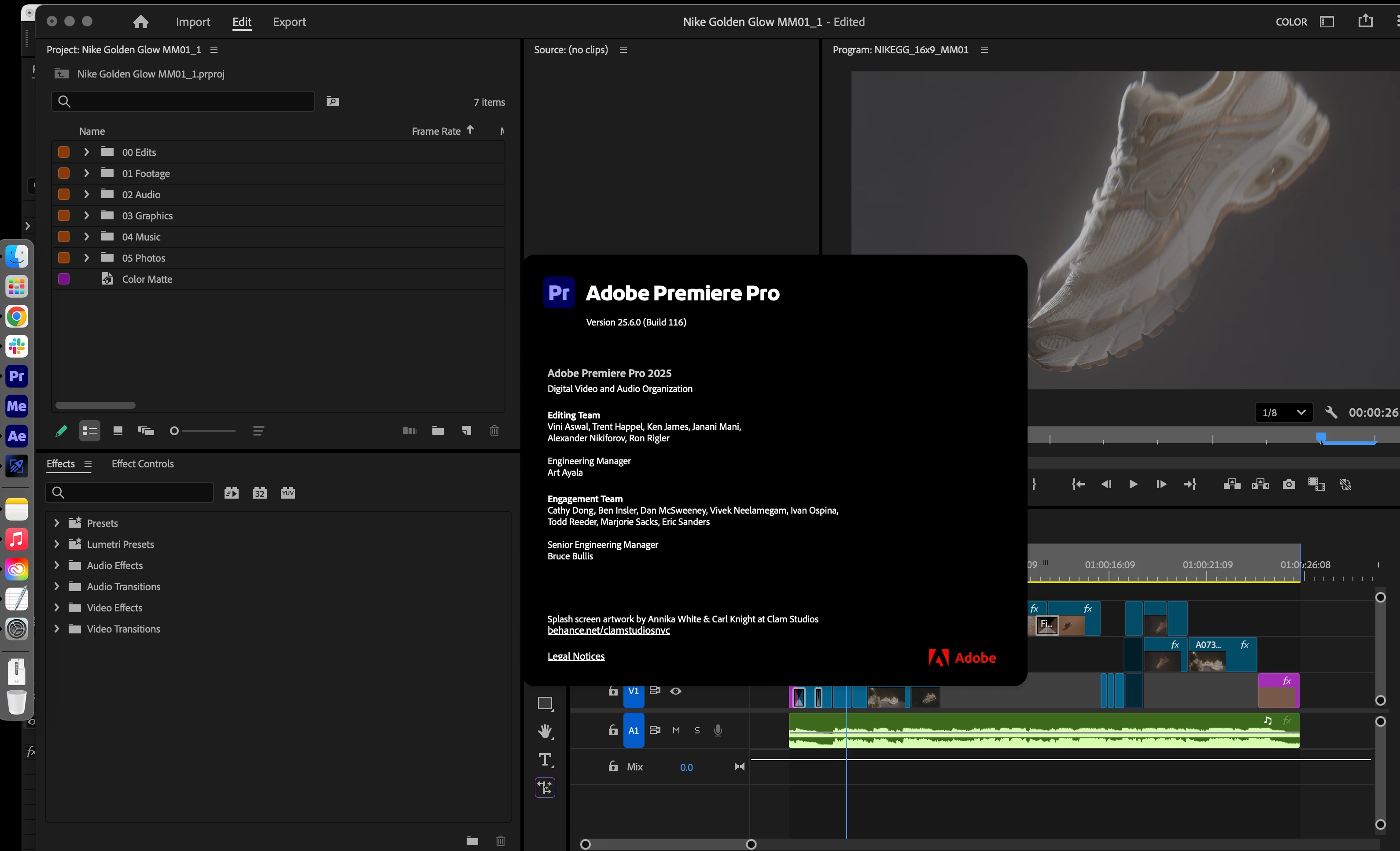
Task: Click the New Bin folder icon in Project panel
Action: 438,431
